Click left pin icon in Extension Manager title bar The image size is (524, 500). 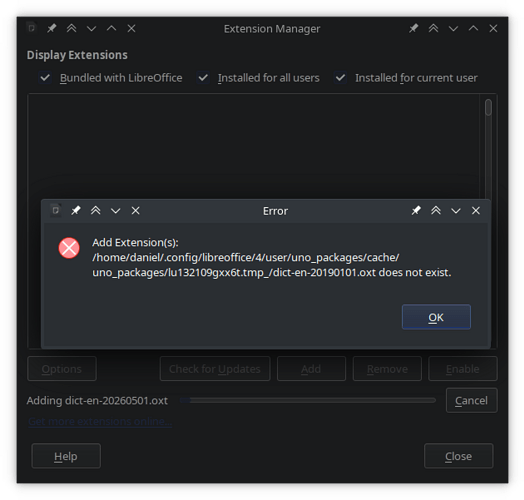coord(51,28)
